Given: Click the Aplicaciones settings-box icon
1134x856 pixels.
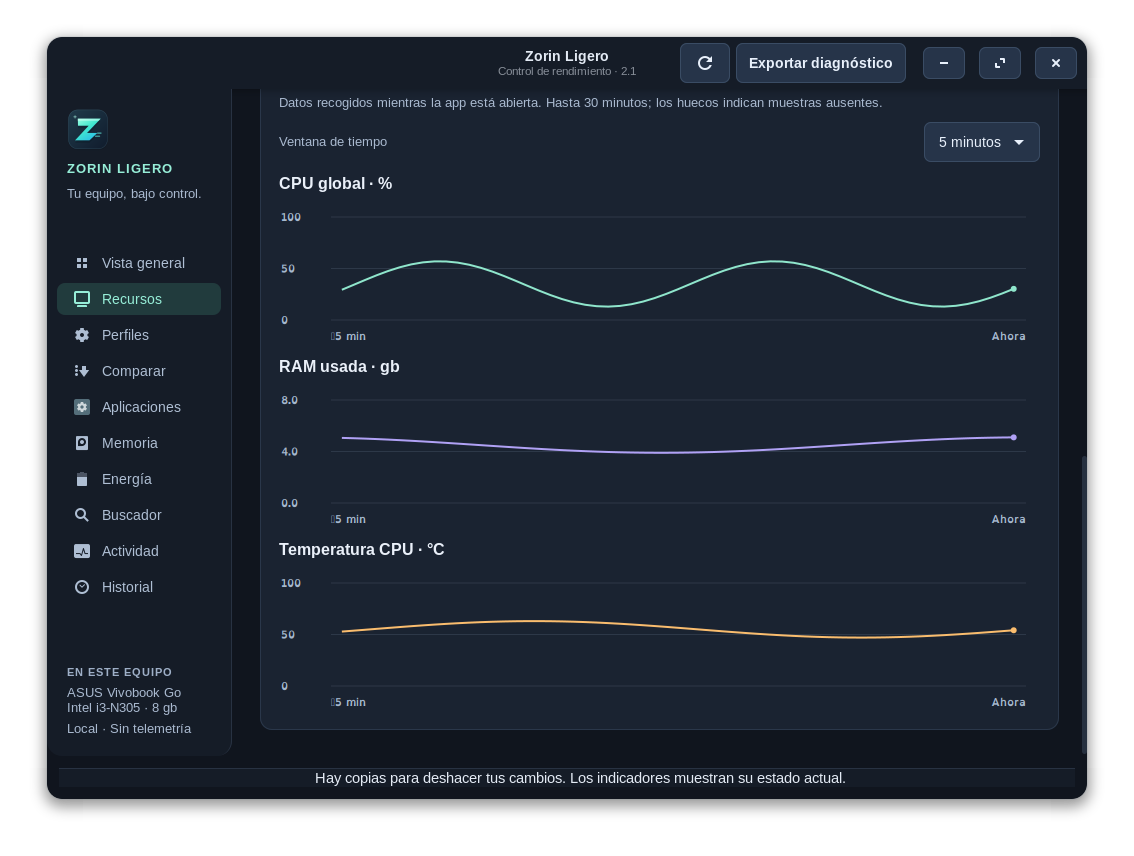Looking at the screenshot, I should [82, 407].
